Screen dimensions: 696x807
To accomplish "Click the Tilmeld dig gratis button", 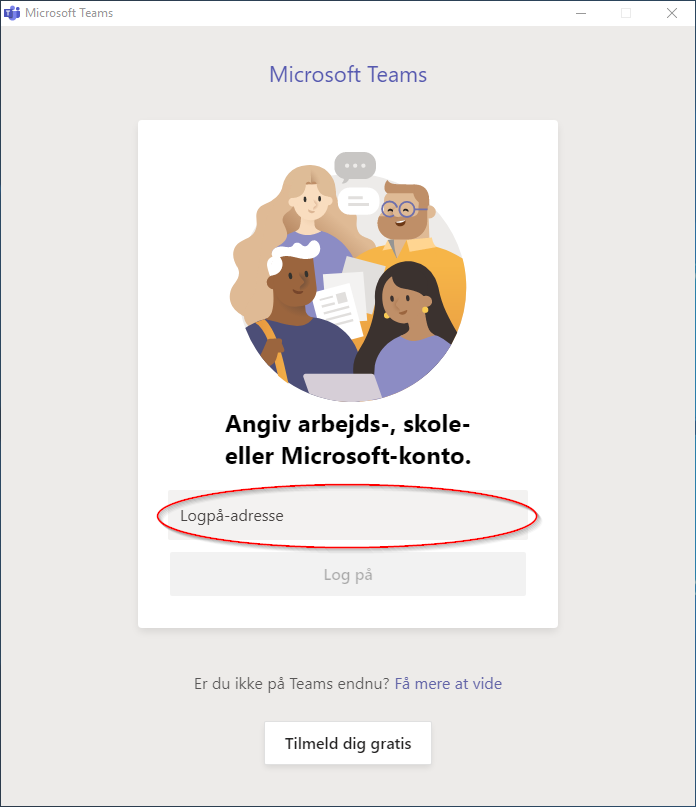I will pyautogui.click(x=348, y=743).
